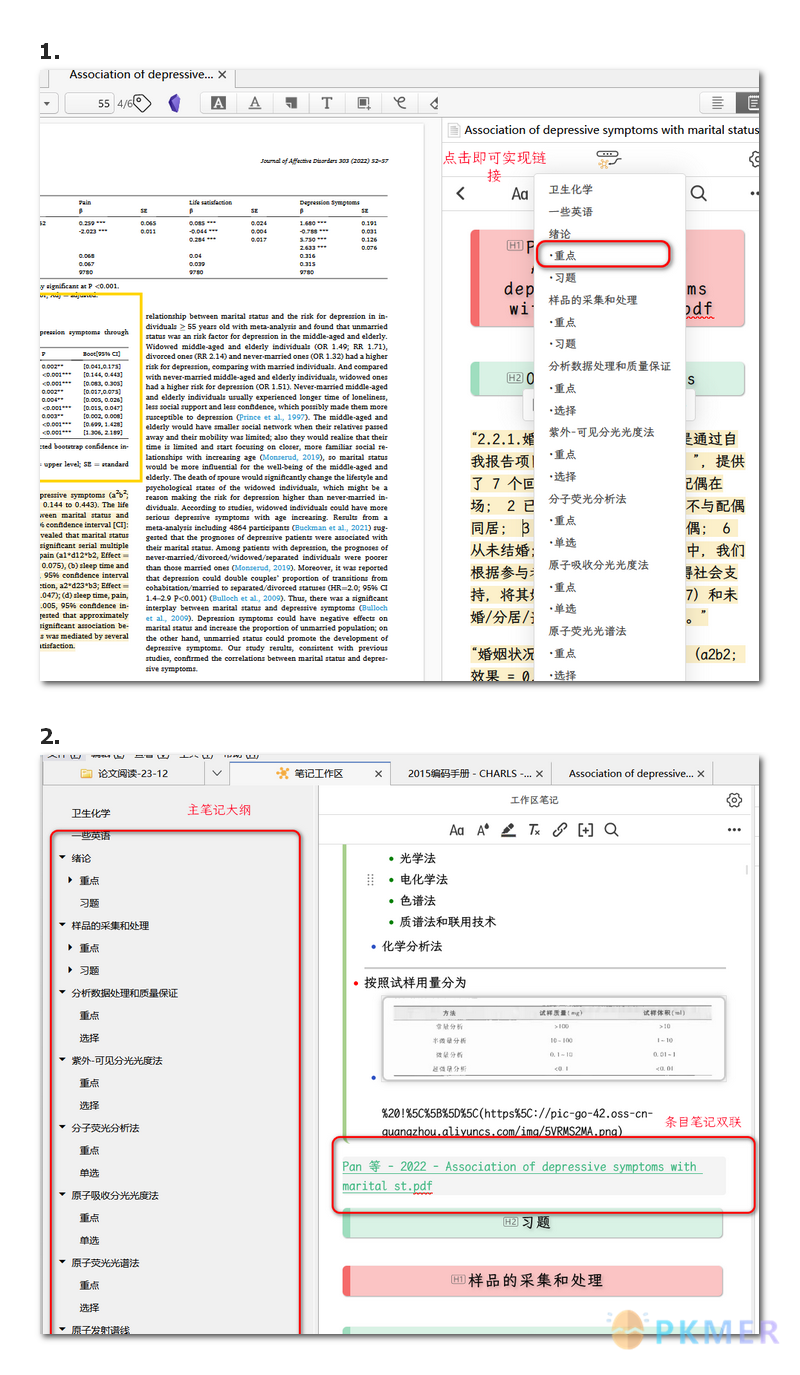This screenshot has width=800, height=1375.
Task: Select 一些英语 in the outline tree
Action: point(91,836)
